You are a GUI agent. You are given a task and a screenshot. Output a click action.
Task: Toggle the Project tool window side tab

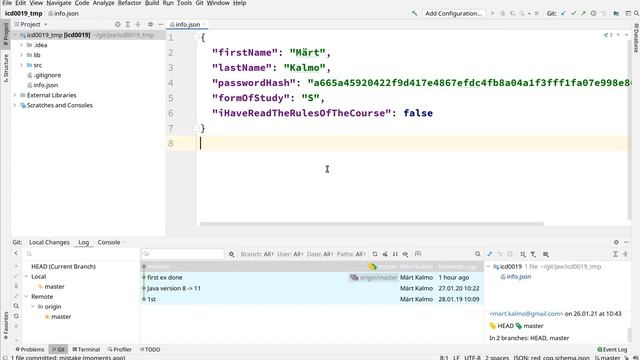(6, 34)
